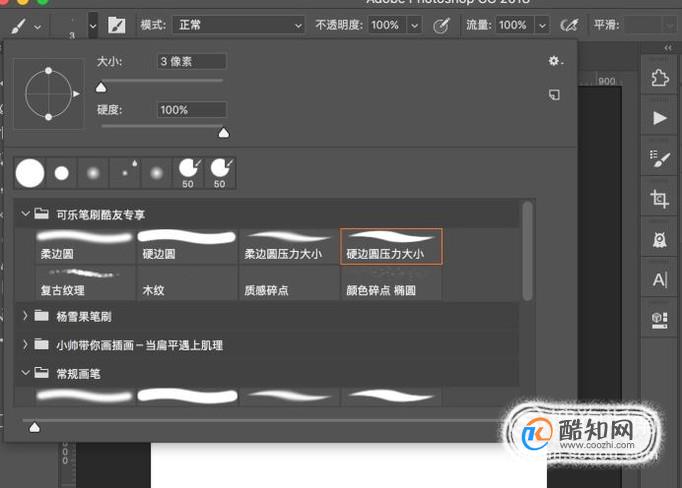Open the 小帅带你画插画 folder icon
Viewport: 682px width, 488px height.
point(41,344)
